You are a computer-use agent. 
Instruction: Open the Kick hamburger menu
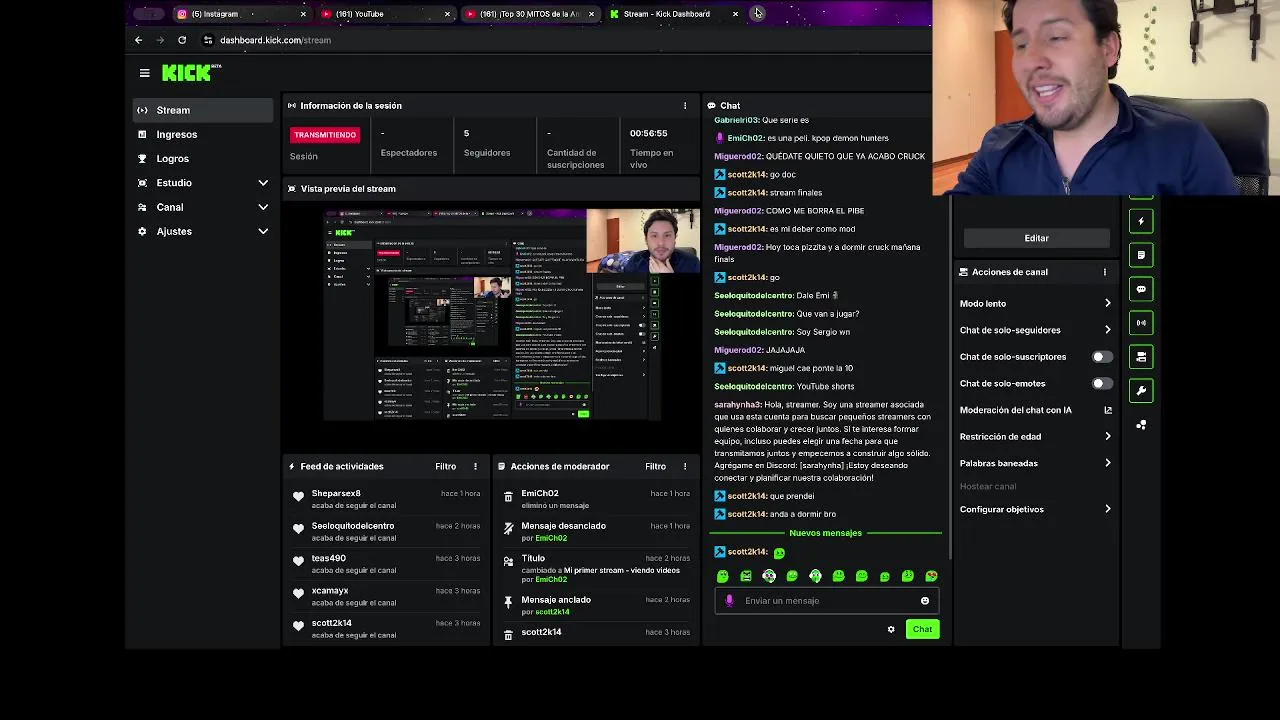click(x=145, y=73)
